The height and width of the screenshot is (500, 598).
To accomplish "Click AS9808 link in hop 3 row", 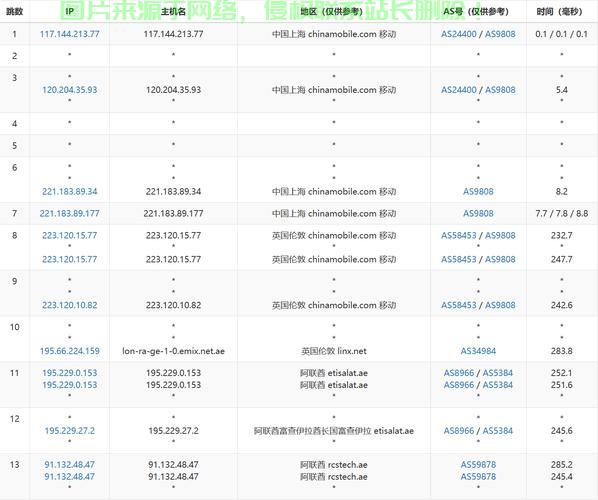I will point(500,90).
